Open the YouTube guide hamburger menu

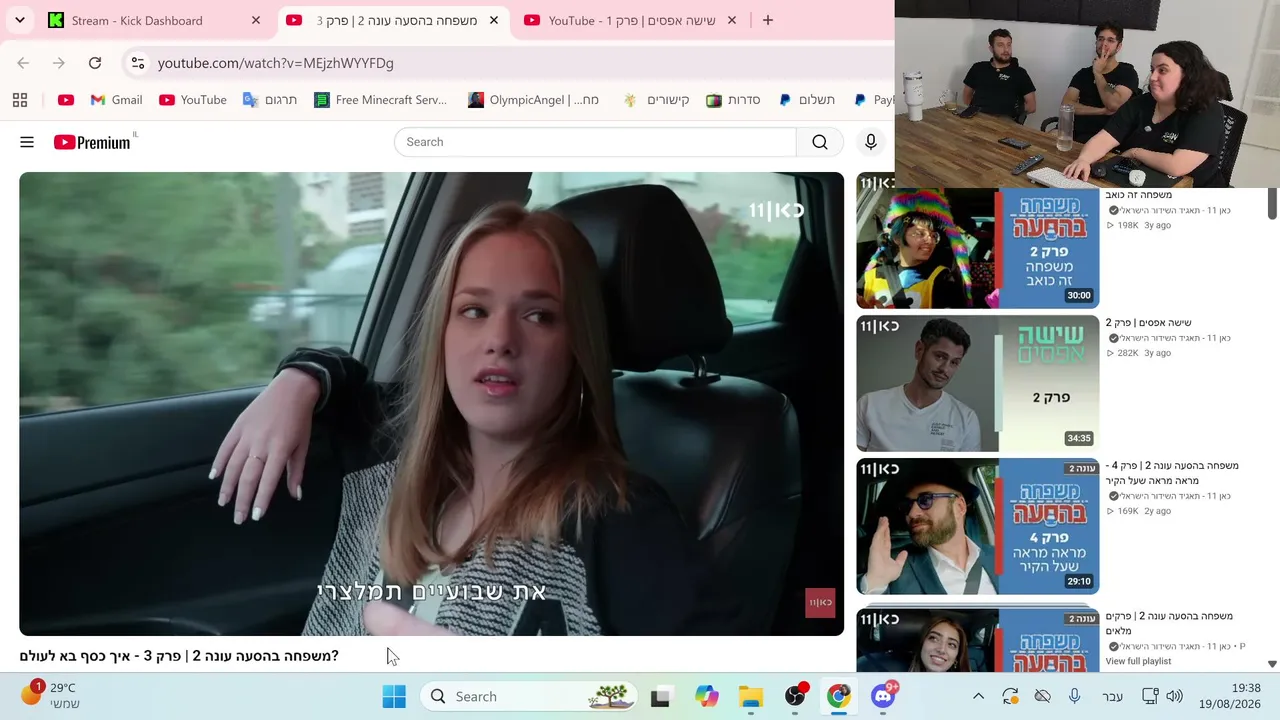[27, 142]
